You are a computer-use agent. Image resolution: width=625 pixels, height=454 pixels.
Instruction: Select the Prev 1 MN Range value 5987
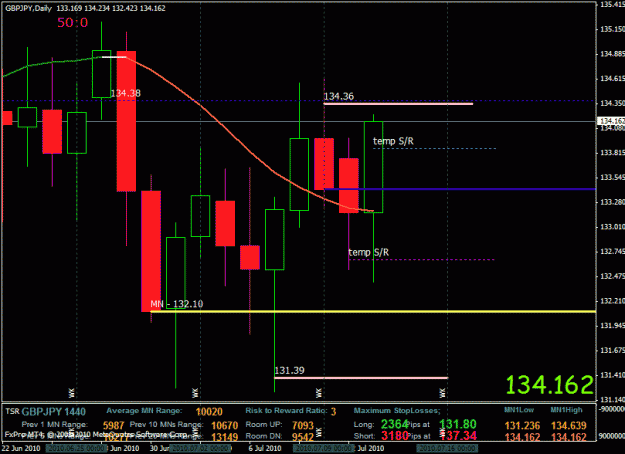(114, 426)
